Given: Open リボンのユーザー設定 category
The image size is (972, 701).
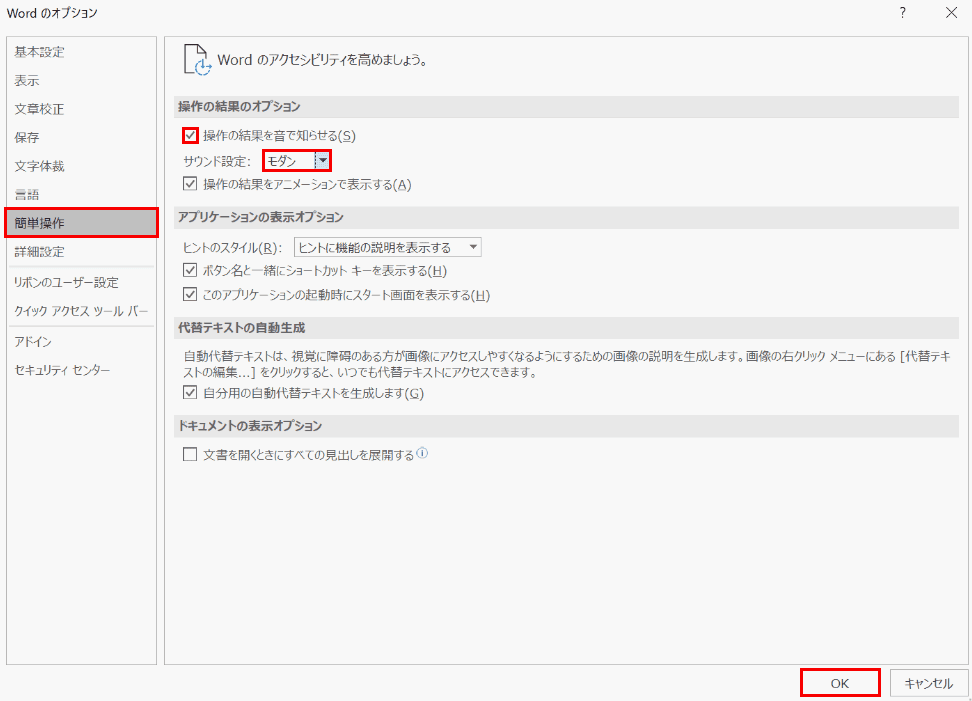Looking at the screenshot, I should (81, 283).
